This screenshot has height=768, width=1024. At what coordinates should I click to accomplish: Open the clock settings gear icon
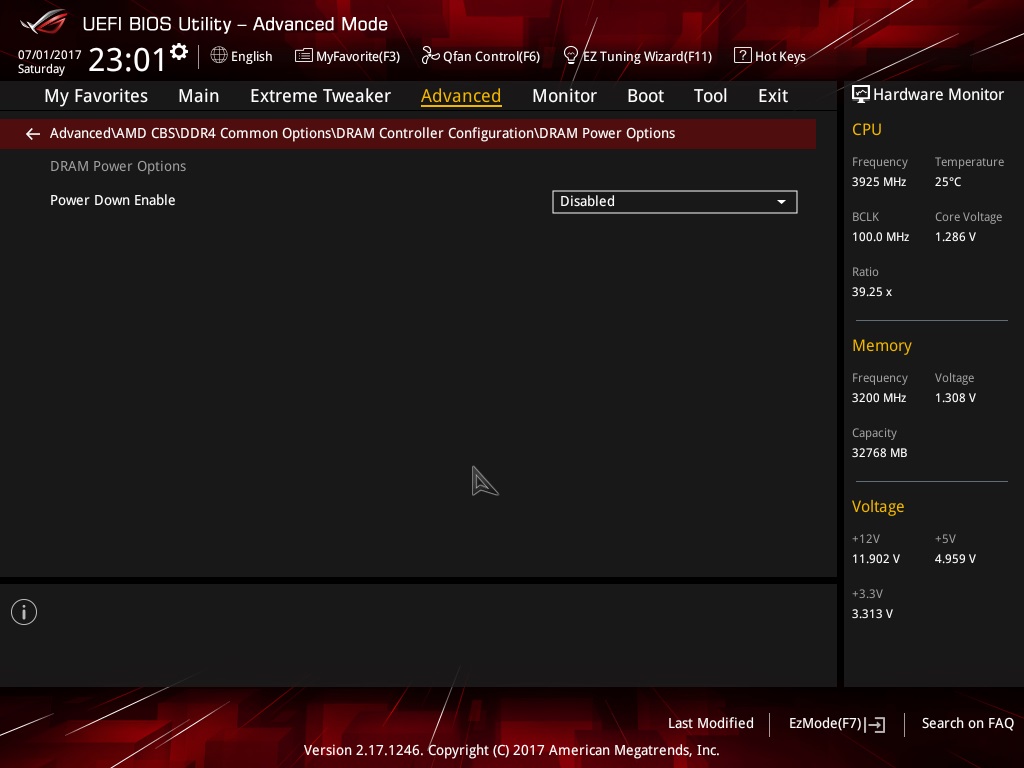(179, 52)
